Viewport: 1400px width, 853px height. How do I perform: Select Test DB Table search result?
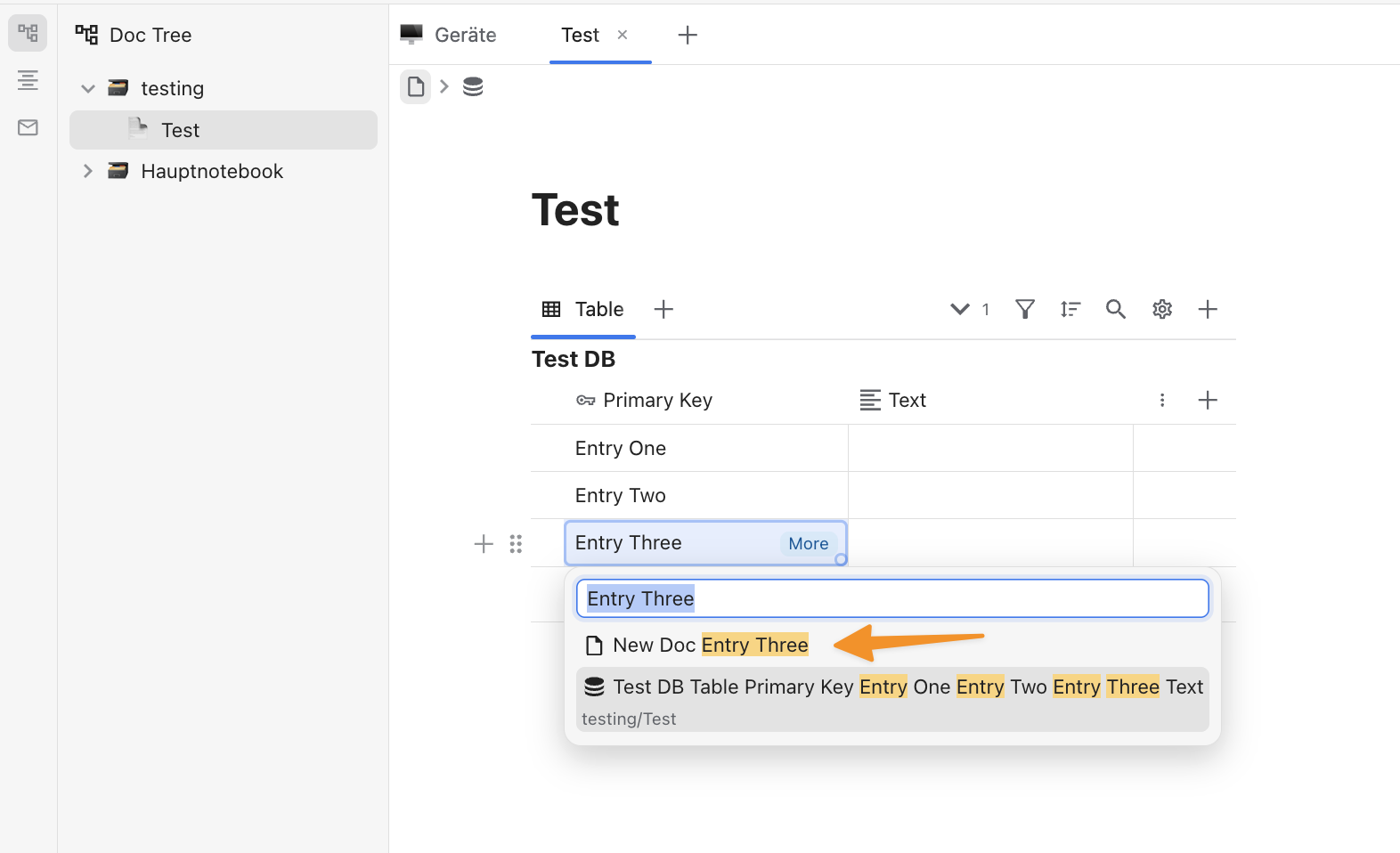point(892,699)
